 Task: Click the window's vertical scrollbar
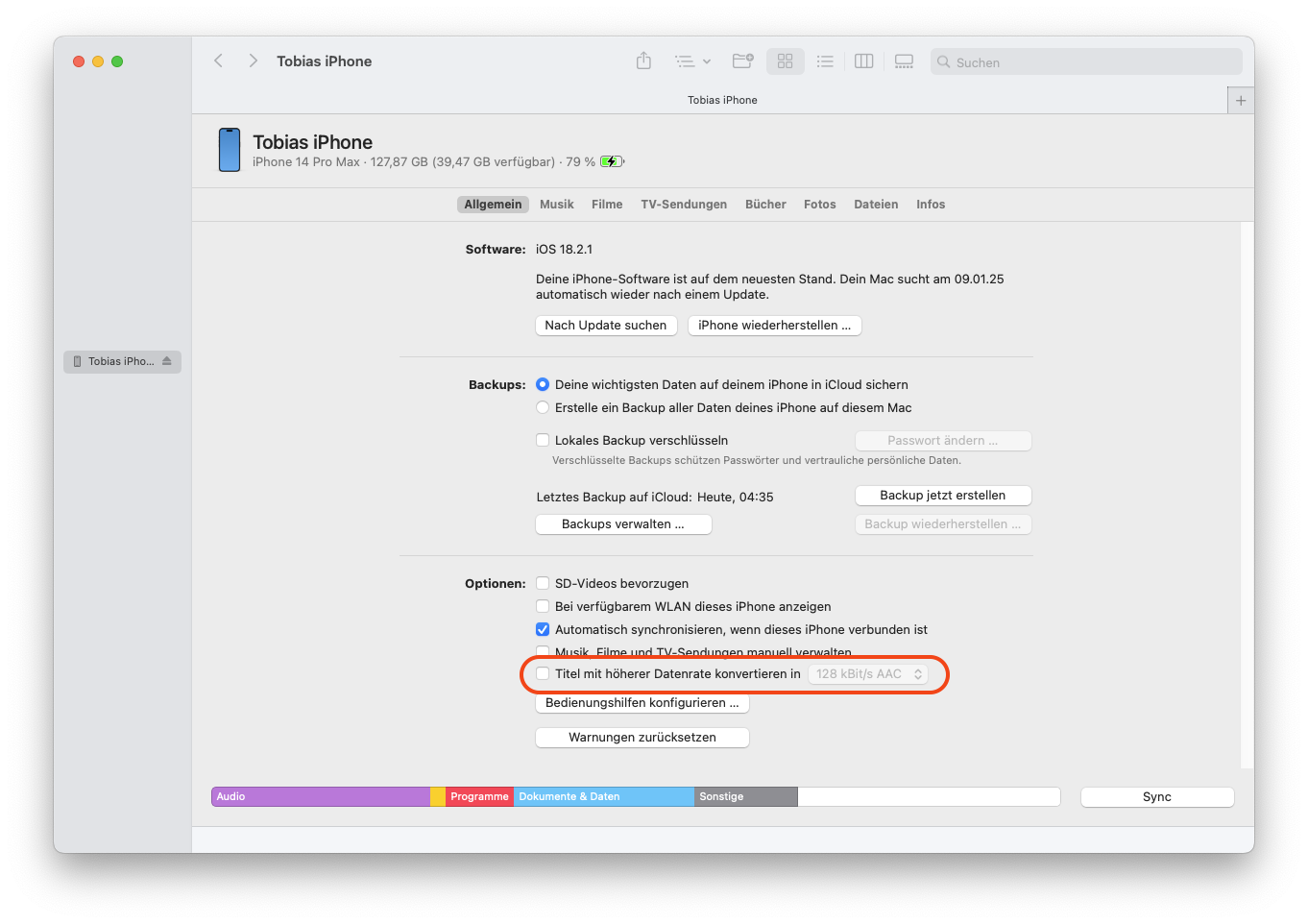pyautogui.click(x=1247, y=496)
